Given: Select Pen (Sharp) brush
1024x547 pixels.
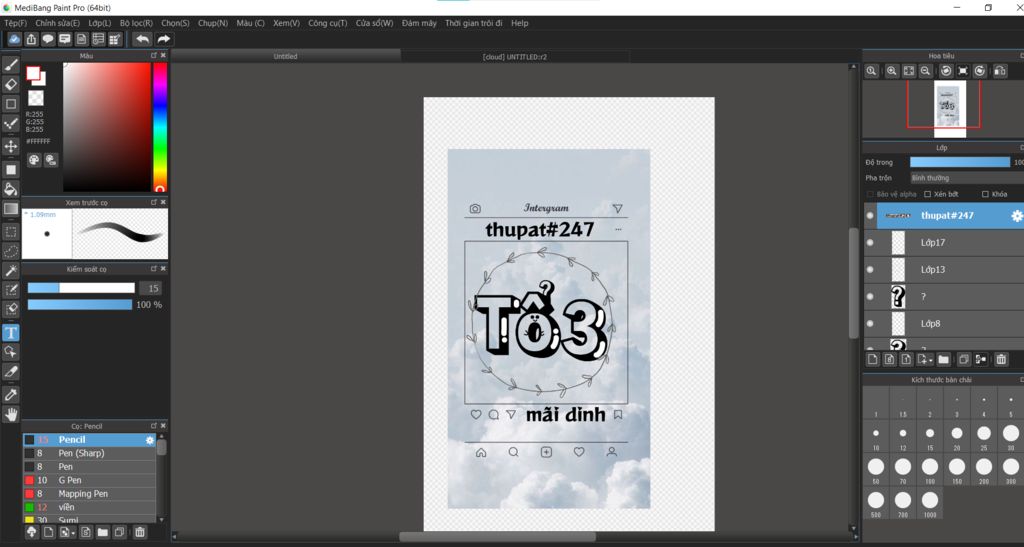Looking at the screenshot, I should click(x=89, y=453).
